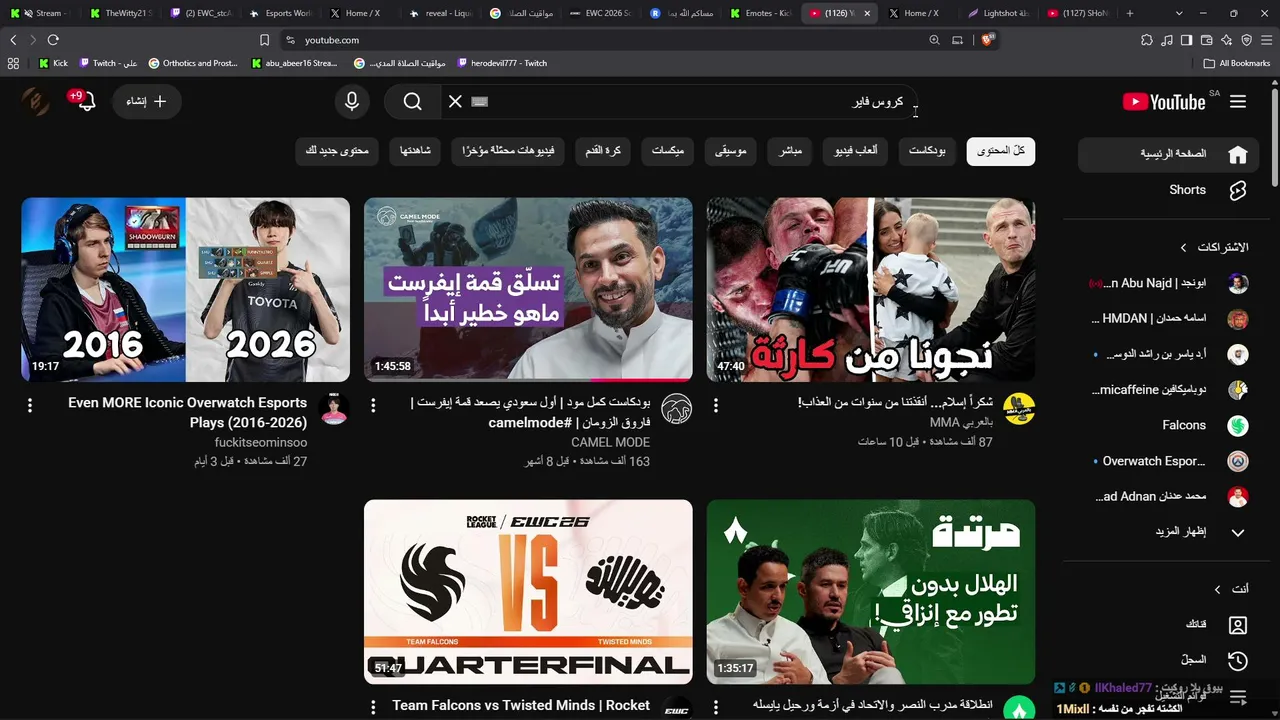Open options menu for 'شكراً إسلام' video

[x=716, y=405]
